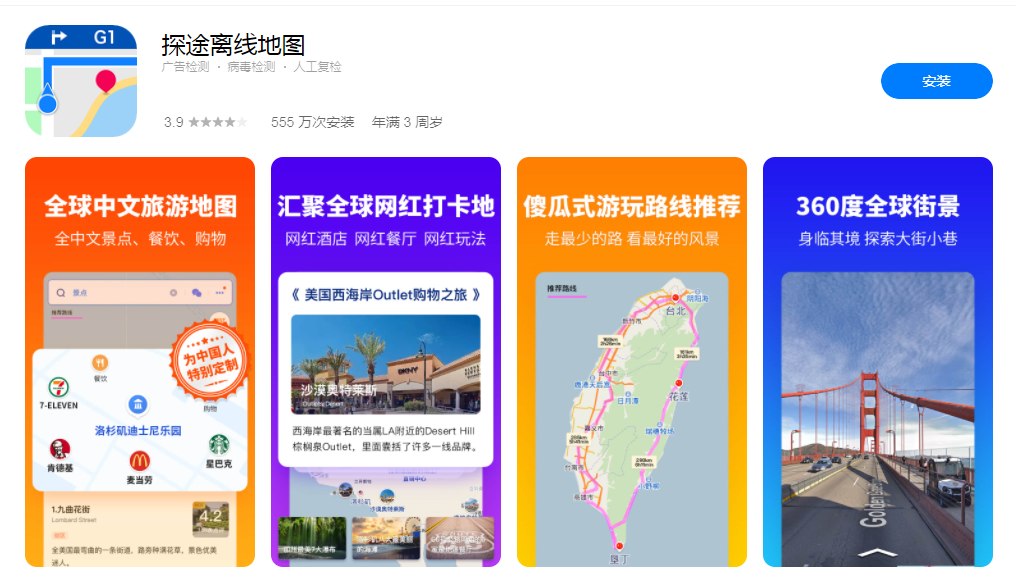
Task: Click the chat bubble icon in search bar
Action: coord(197,293)
